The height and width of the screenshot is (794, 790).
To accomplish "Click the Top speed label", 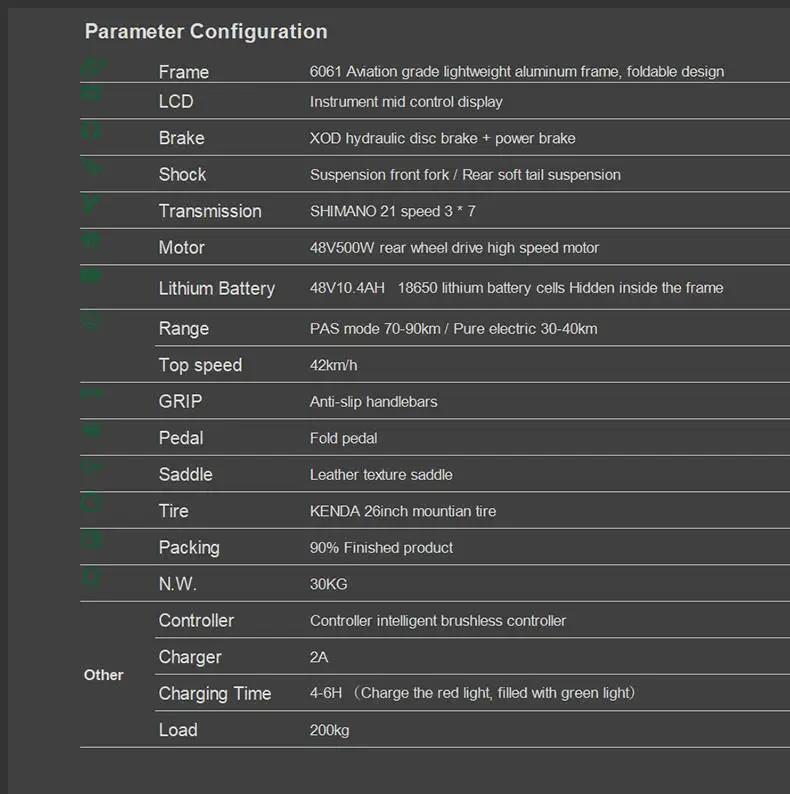I will click(x=200, y=365).
